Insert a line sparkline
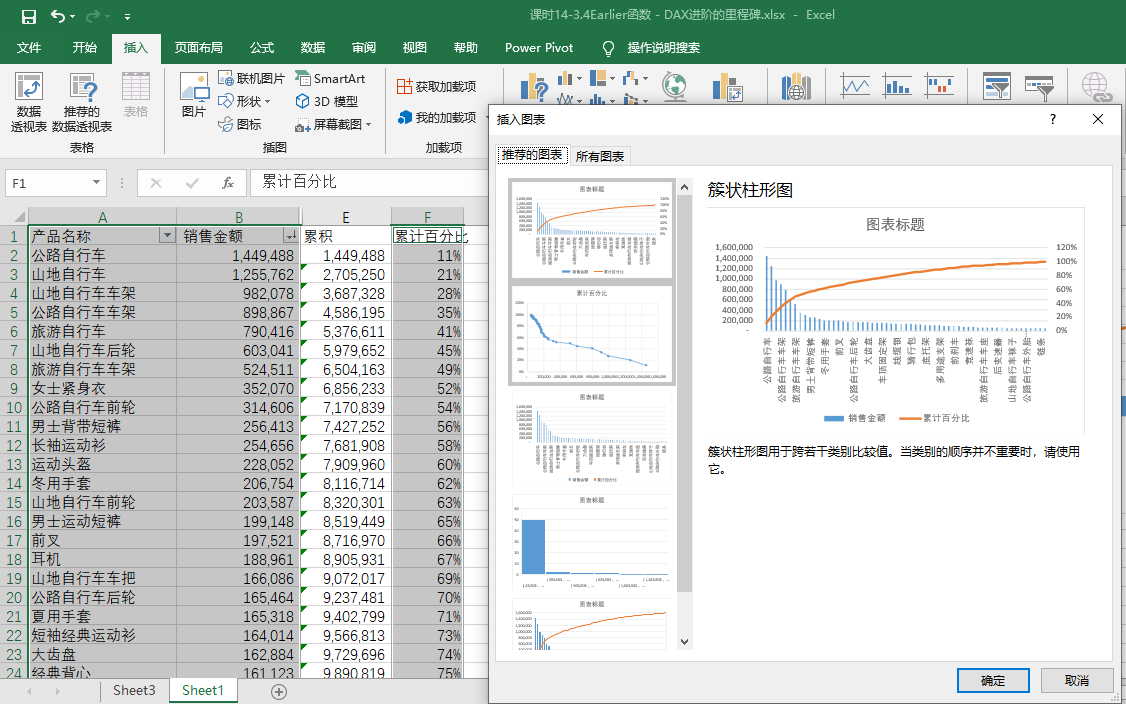The width and height of the screenshot is (1126, 704). coord(855,86)
